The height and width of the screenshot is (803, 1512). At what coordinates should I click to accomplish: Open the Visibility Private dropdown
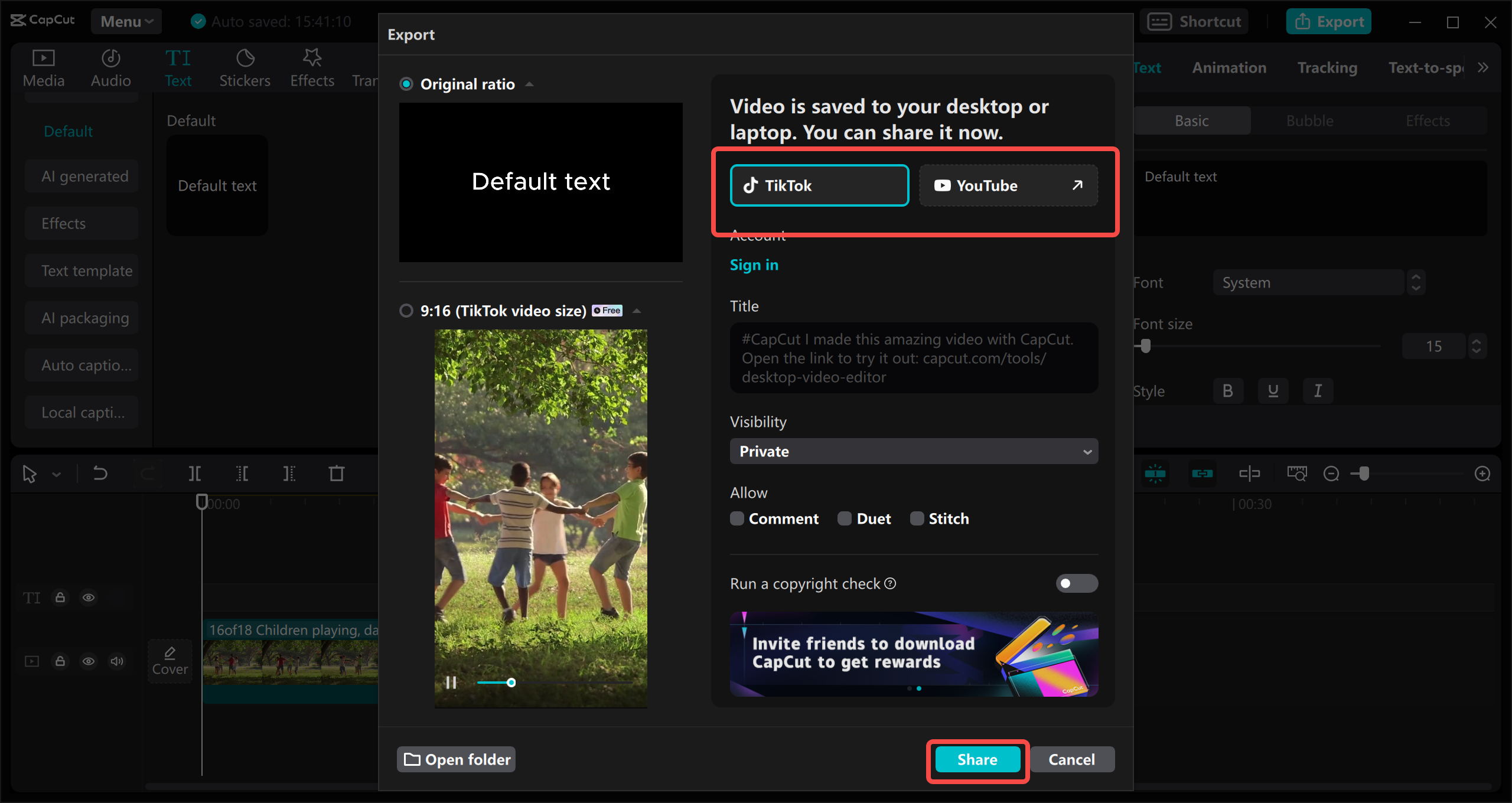[913, 451]
